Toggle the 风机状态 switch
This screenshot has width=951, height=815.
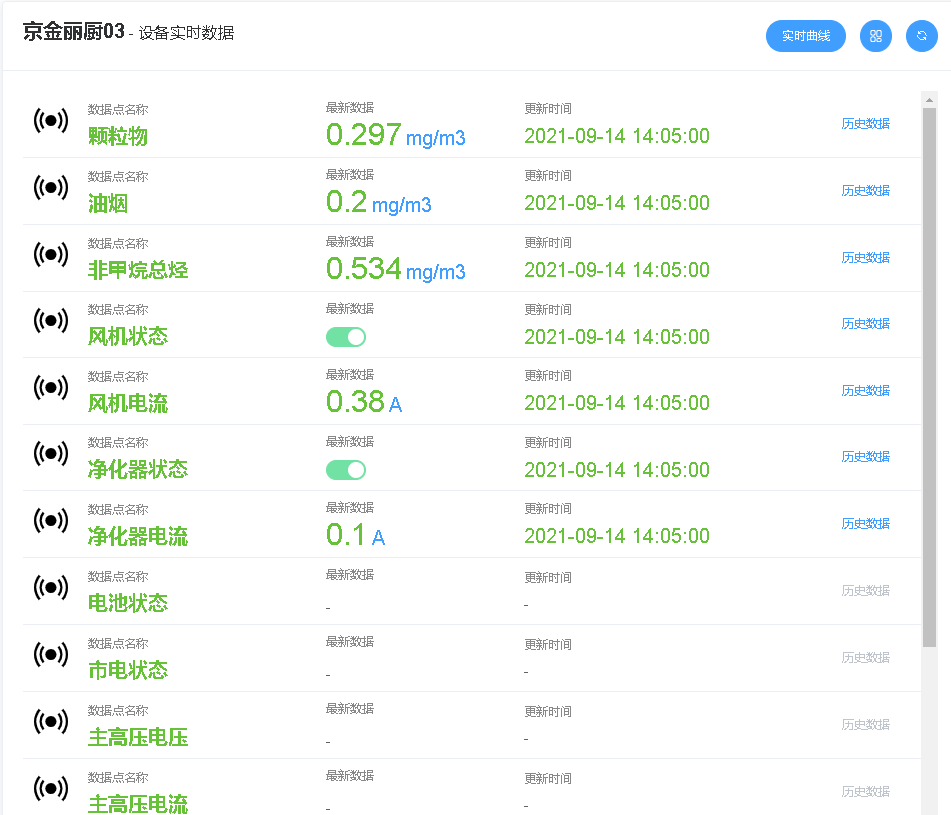point(346,337)
